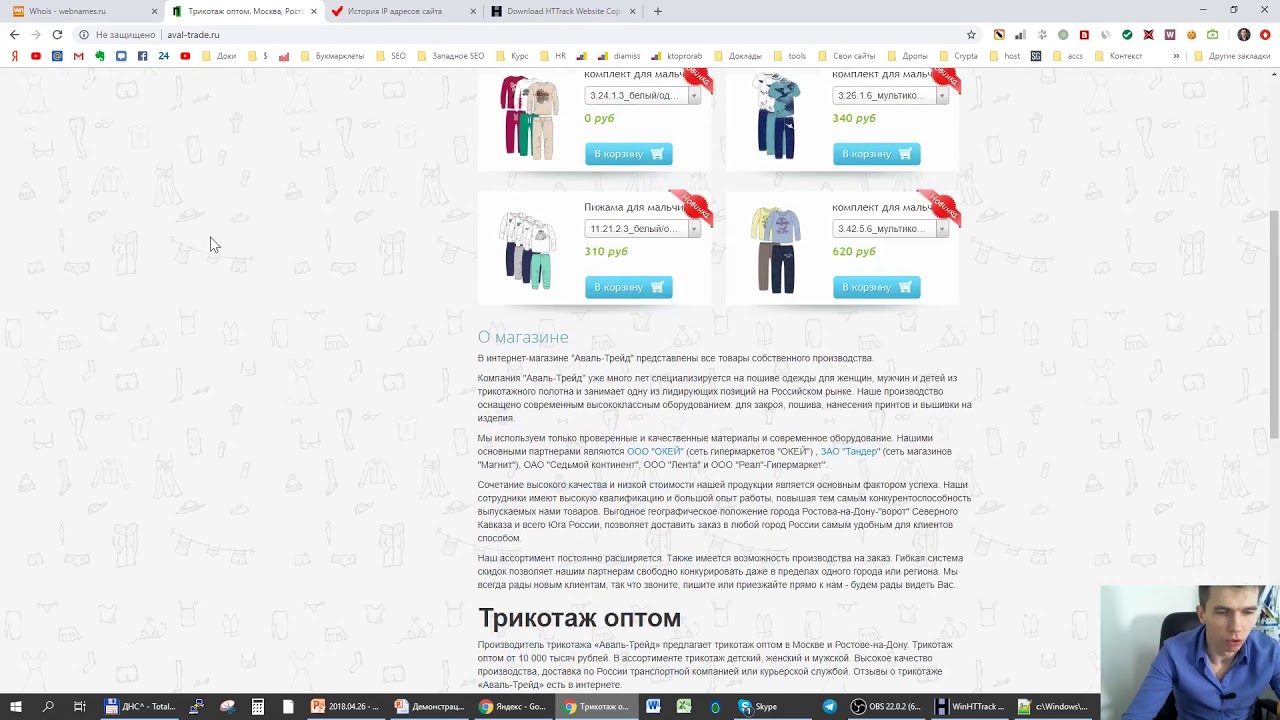This screenshot has width=1280, height=720.
Task: Switch to the PowerPoint 2018.04.26 taskbar window
Action: (x=346, y=706)
